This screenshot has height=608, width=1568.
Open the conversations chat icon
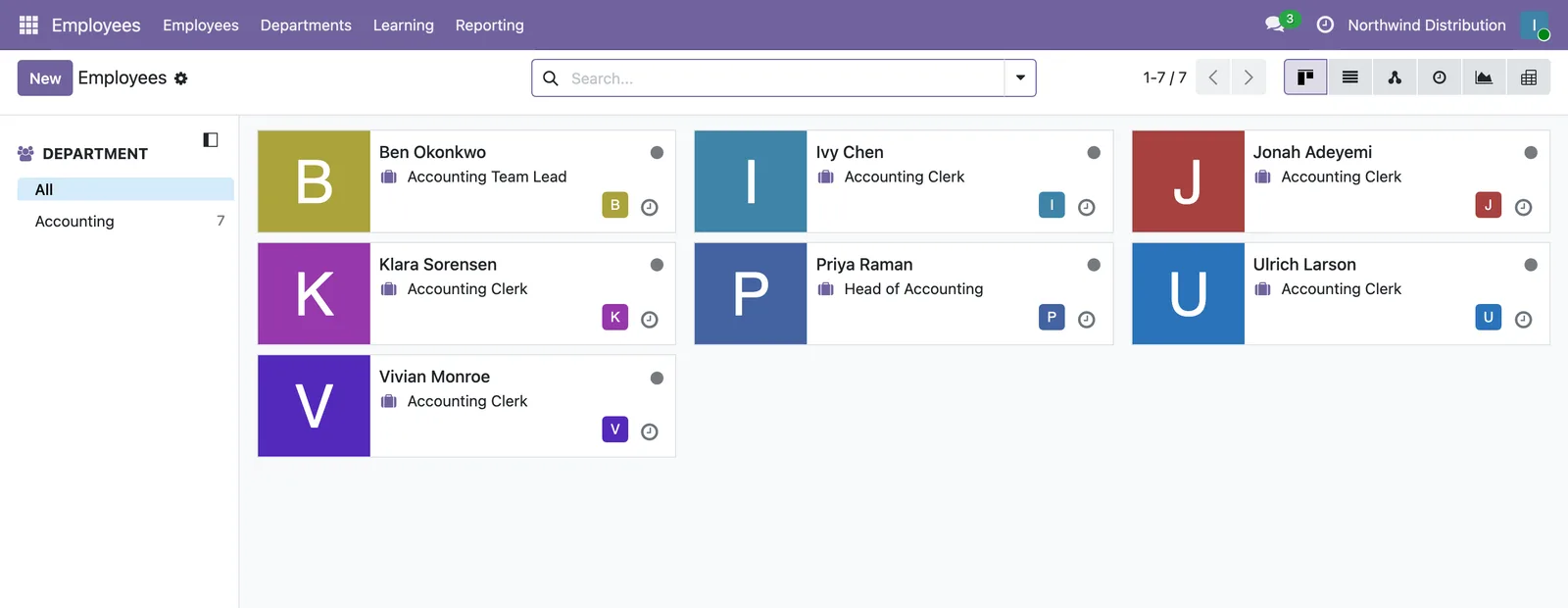[x=1275, y=25]
